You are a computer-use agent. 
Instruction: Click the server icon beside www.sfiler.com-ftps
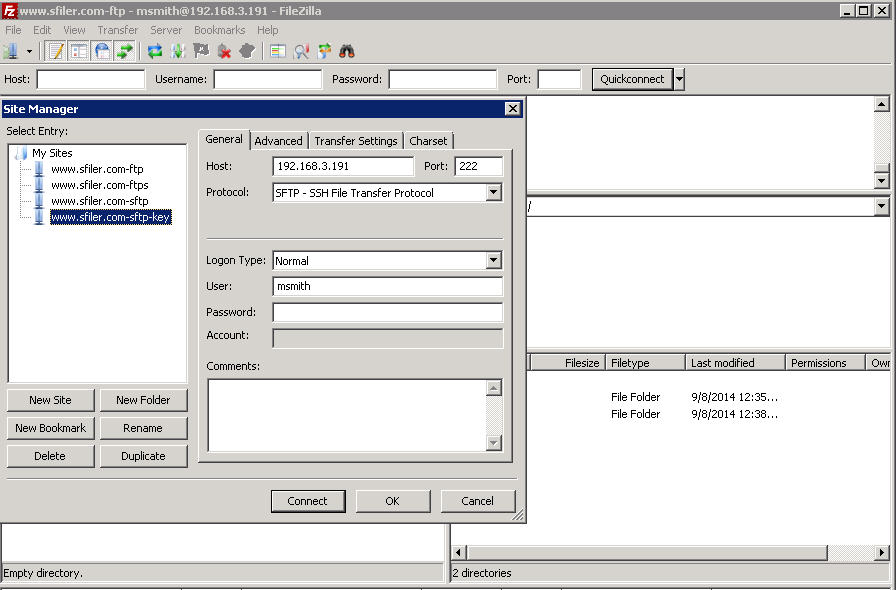39,185
